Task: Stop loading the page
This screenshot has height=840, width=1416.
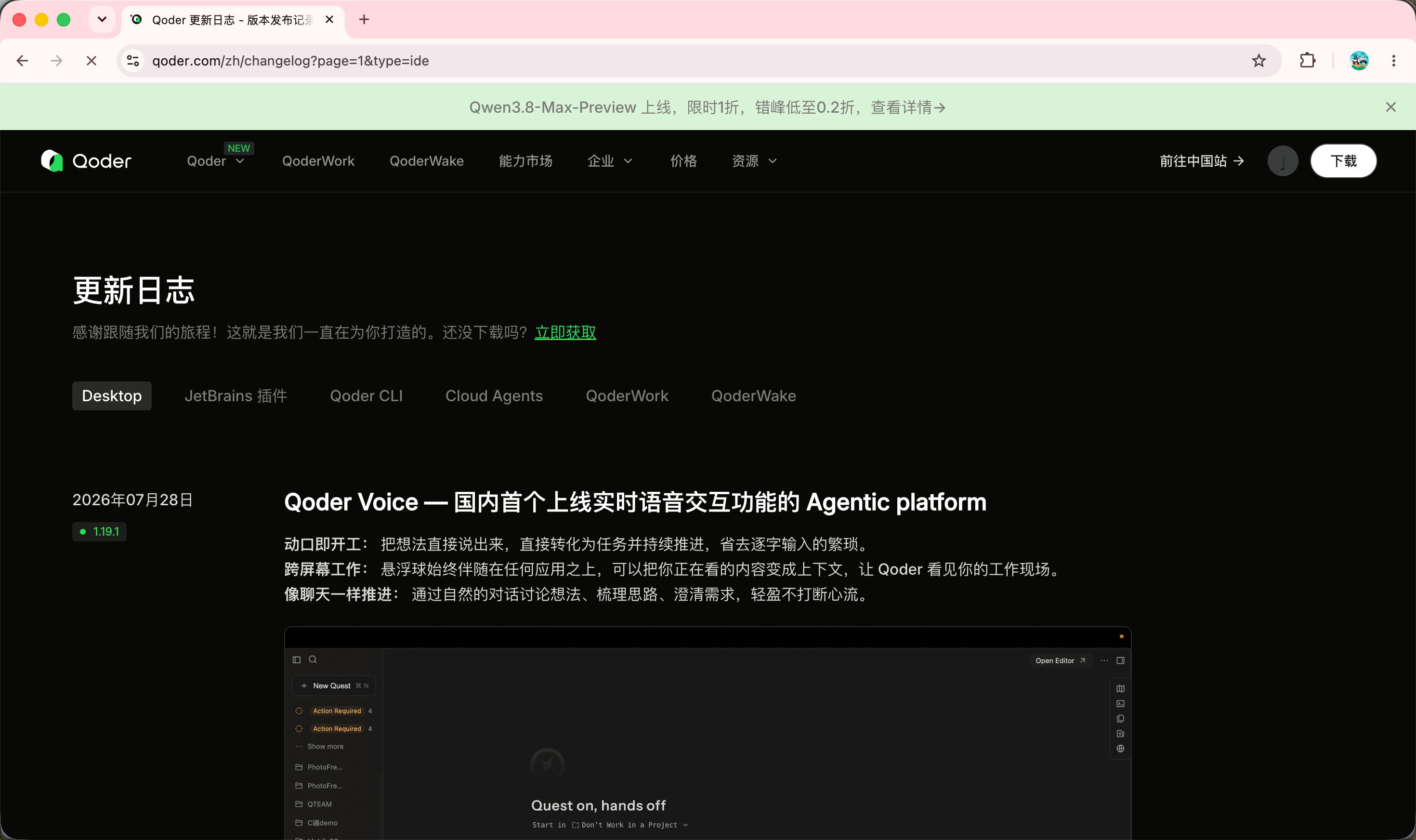Action: (91, 61)
